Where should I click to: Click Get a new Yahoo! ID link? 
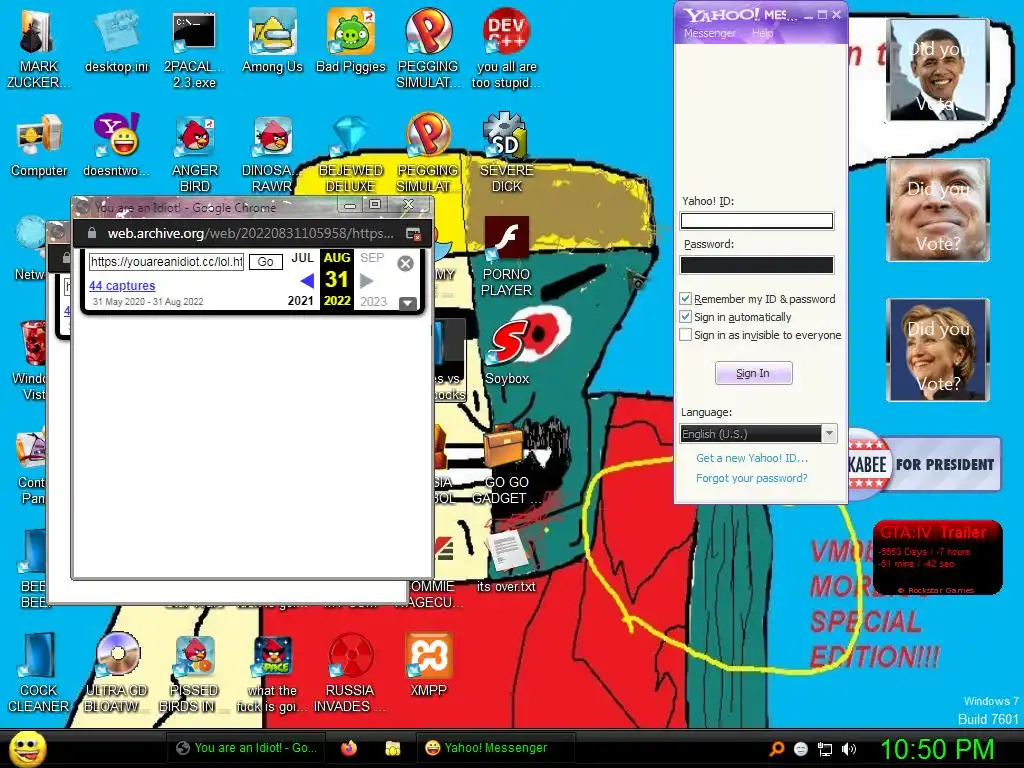pos(752,458)
